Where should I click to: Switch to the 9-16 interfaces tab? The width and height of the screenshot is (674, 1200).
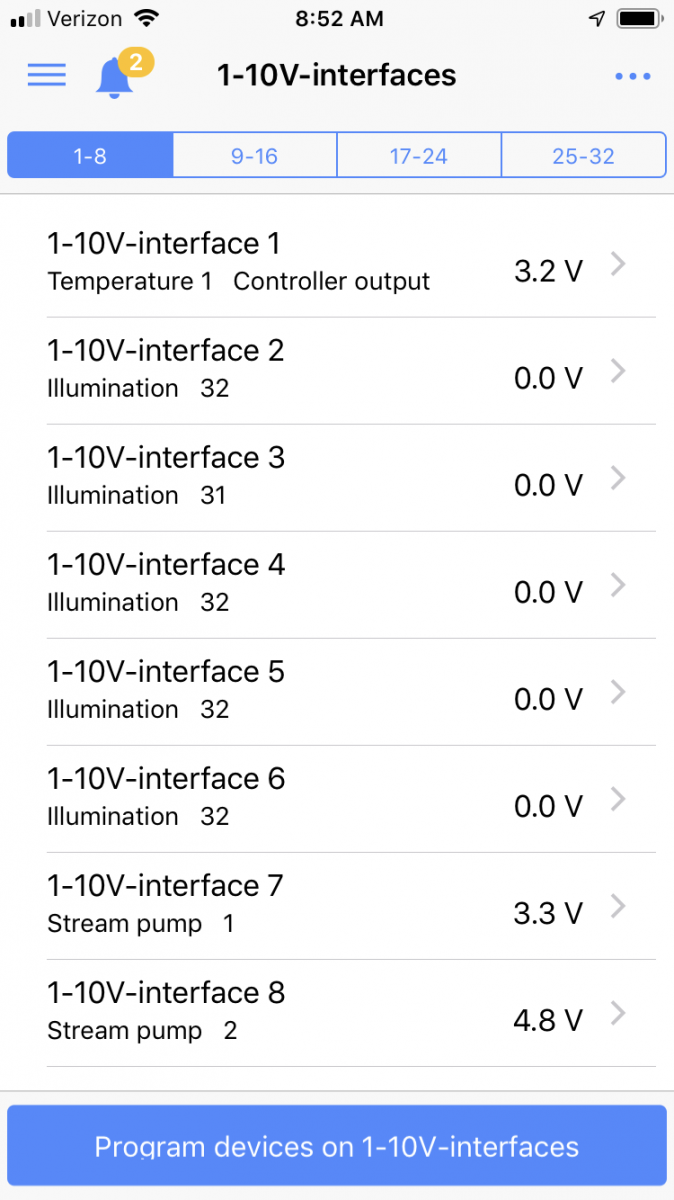coord(254,156)
